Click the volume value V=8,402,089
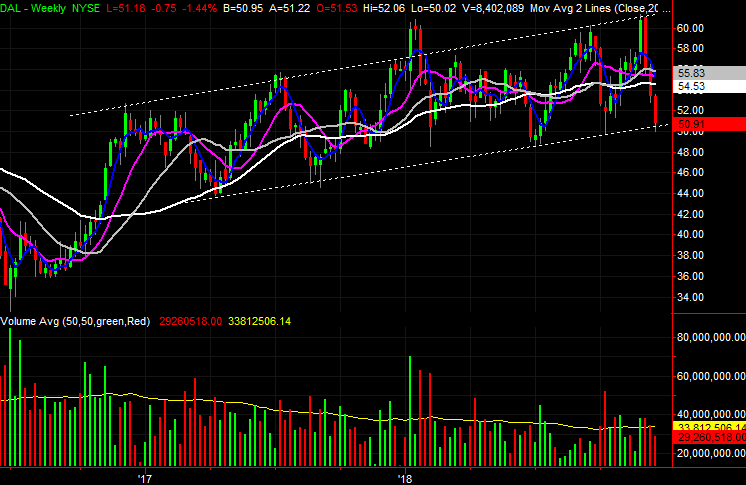Screen dimensions: 746x485 [x=493, y=8]
